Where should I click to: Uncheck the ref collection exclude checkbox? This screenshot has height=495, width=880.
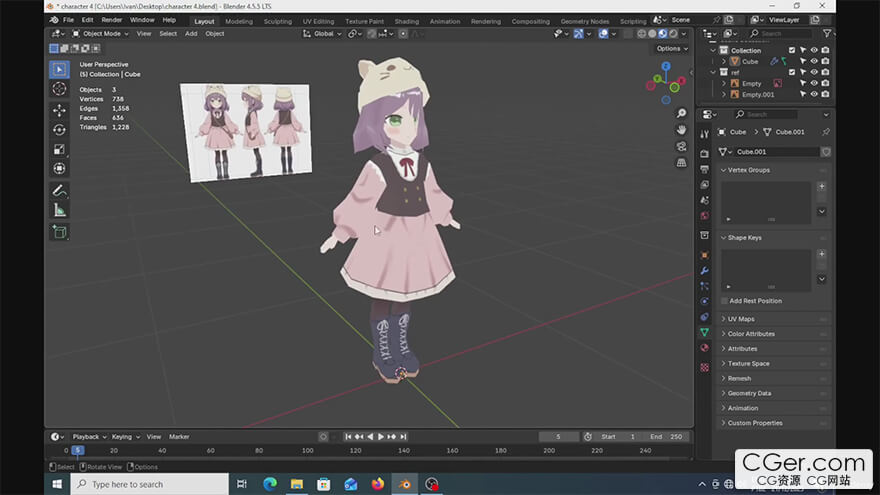(x=792, y=72)
